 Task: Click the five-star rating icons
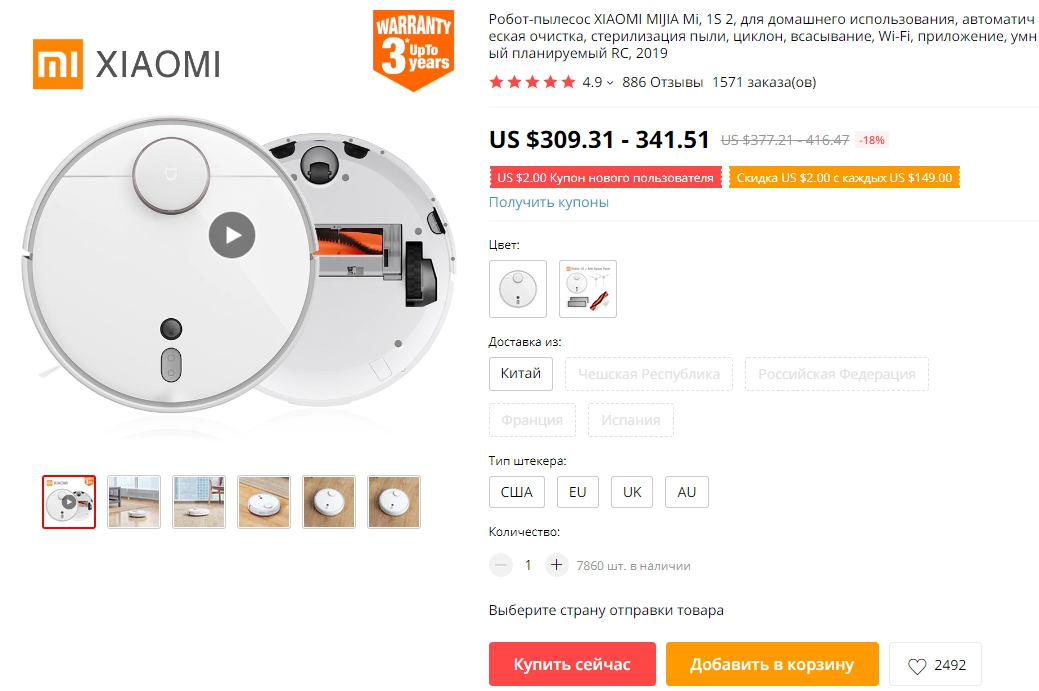532,82
